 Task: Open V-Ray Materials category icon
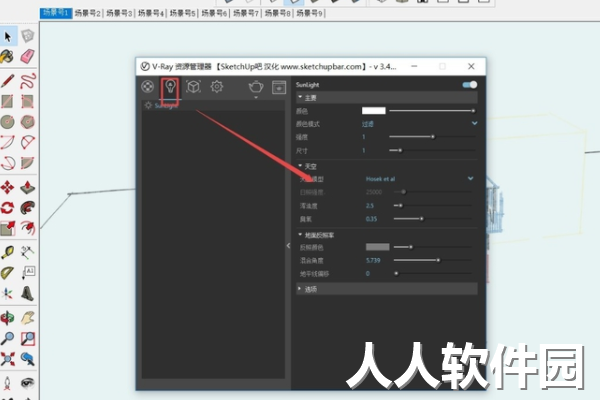pos(147,87)
